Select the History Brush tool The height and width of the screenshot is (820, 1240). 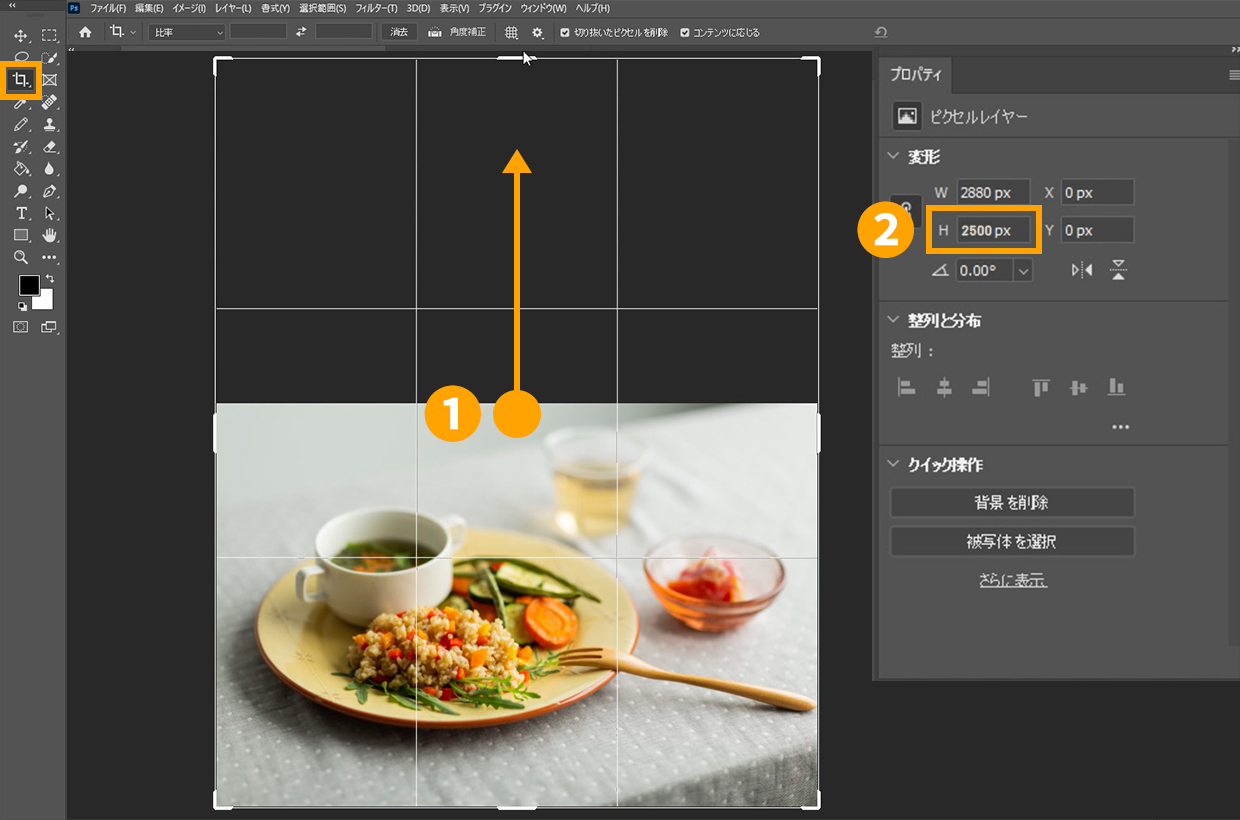click(20, 147)
